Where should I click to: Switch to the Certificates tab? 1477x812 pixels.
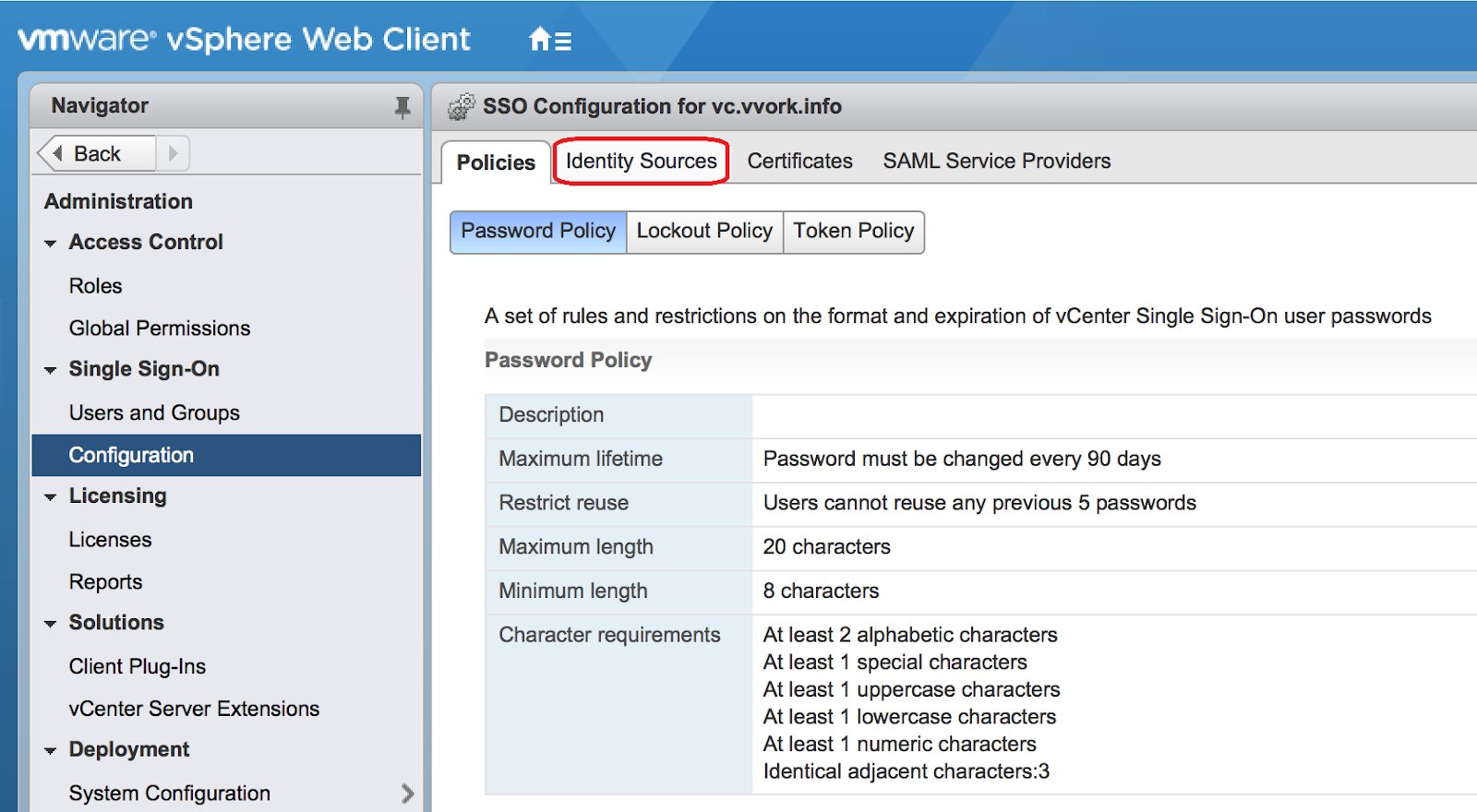[x=799, y=161]
